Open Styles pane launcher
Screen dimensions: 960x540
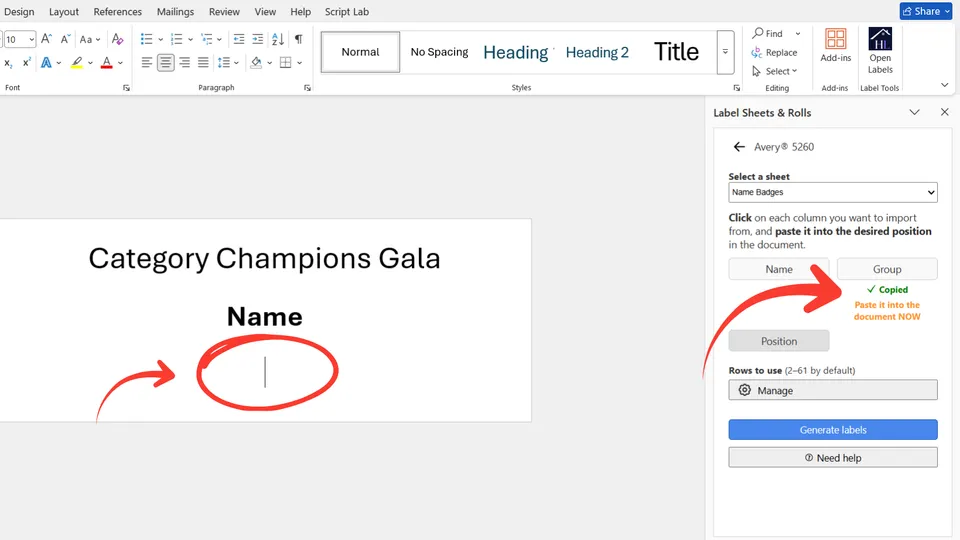[737, 88]
